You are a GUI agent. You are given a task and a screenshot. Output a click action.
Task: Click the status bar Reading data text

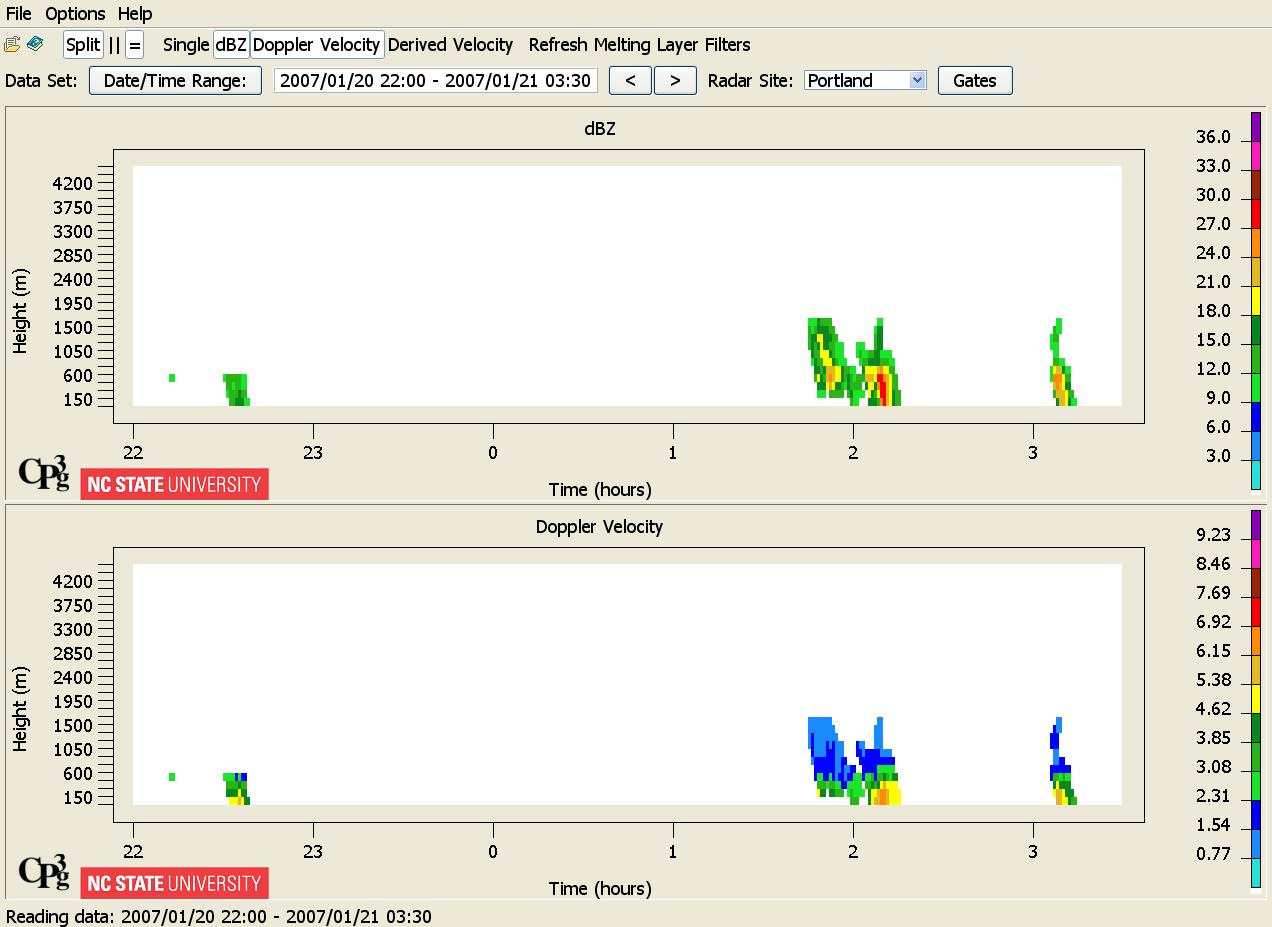coord(219,916)
